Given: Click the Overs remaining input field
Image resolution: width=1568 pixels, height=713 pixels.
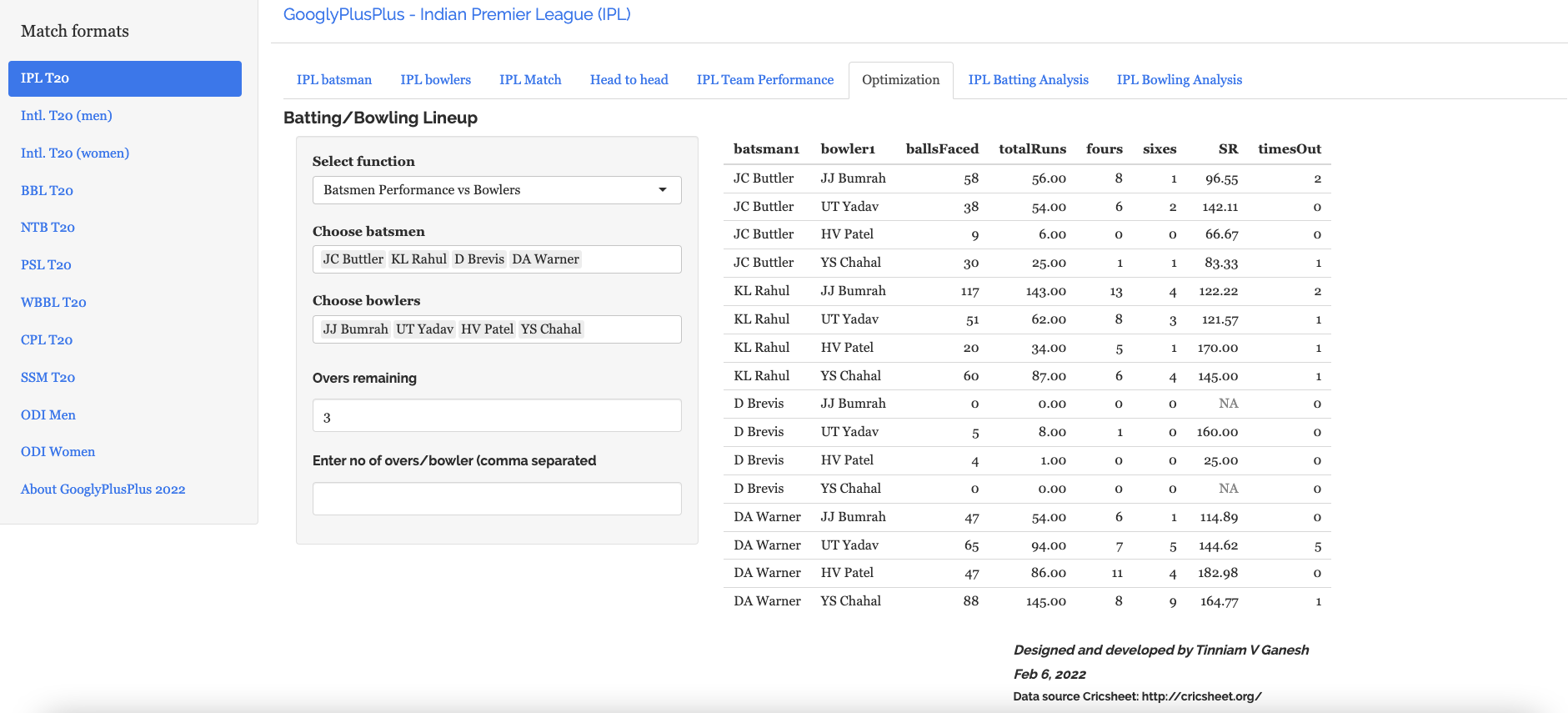Looking at the screenshot, I should (x=496, y=416).
